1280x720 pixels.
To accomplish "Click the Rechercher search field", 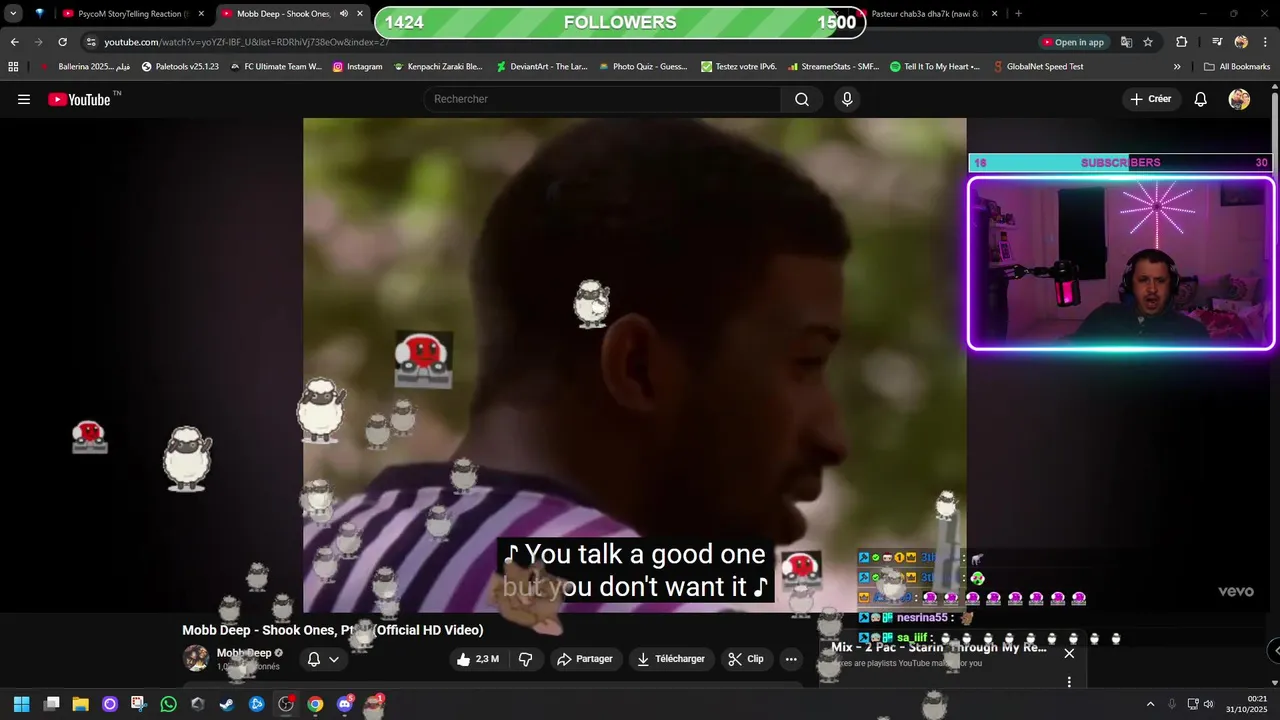I will click(x=602, y=99).
